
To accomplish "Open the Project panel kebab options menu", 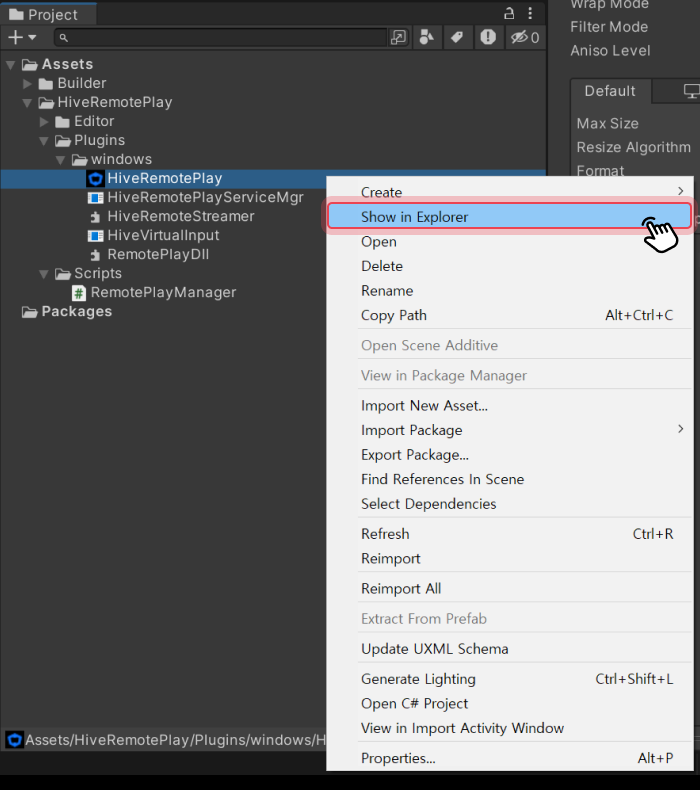I will coord(530,14).
